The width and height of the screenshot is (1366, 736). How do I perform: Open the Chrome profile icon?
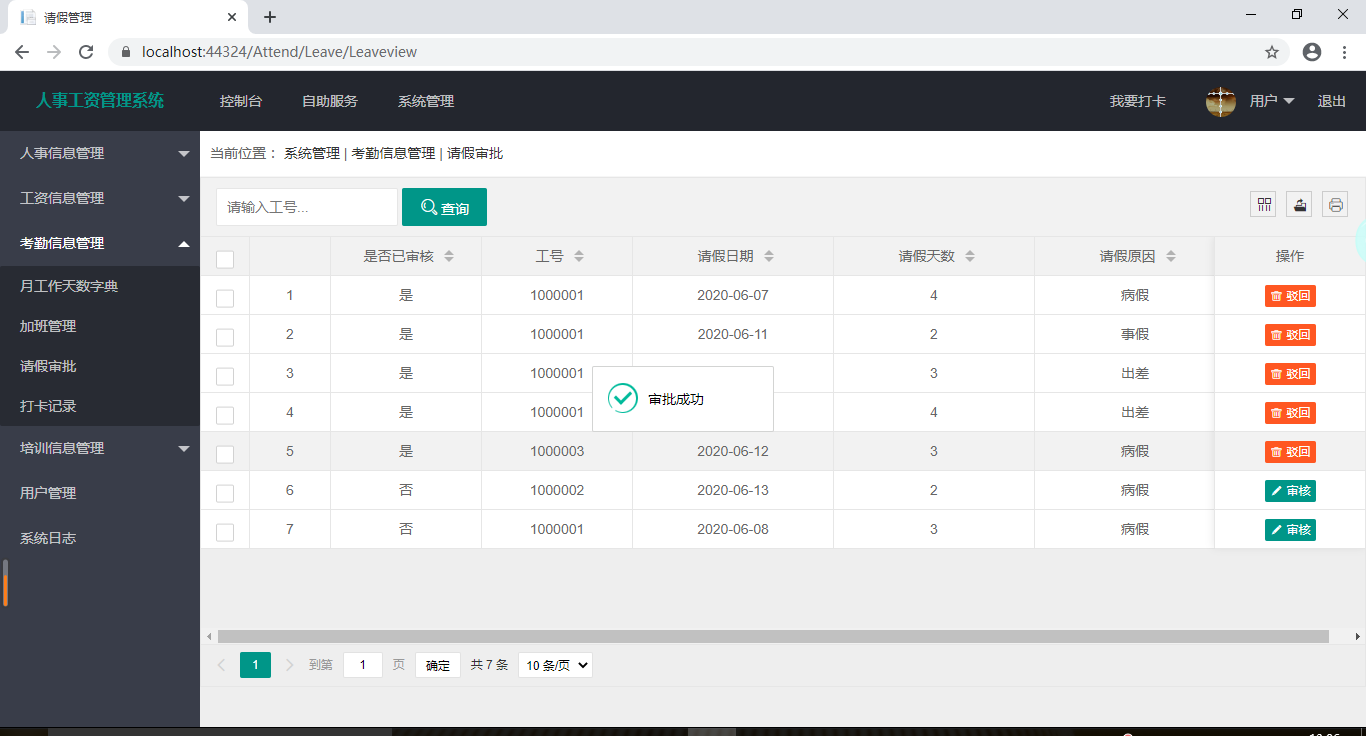point(1312,52)
